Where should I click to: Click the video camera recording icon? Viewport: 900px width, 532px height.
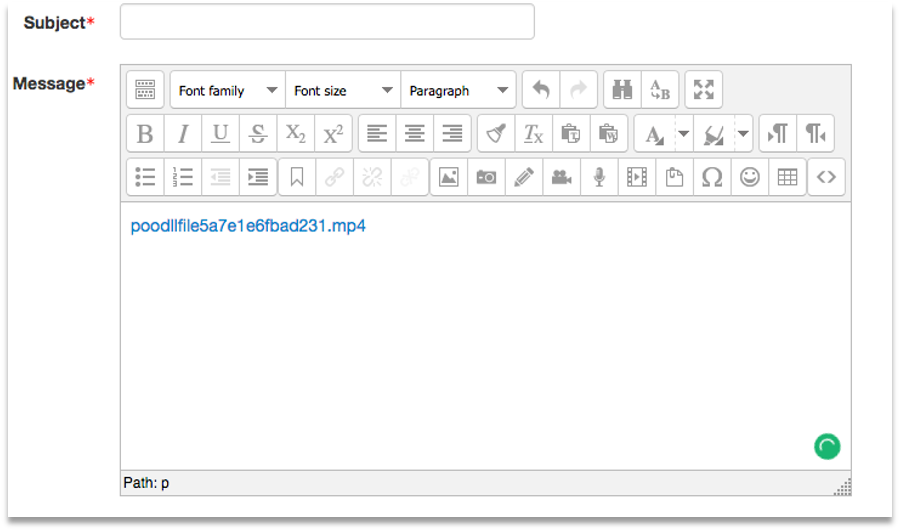[561, 177]
